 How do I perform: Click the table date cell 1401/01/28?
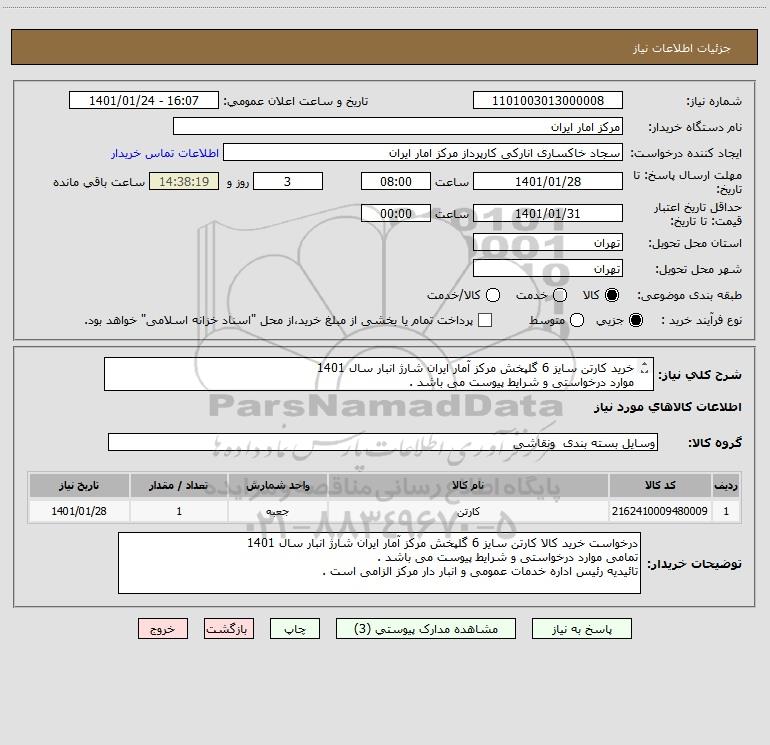click(79, 511)
